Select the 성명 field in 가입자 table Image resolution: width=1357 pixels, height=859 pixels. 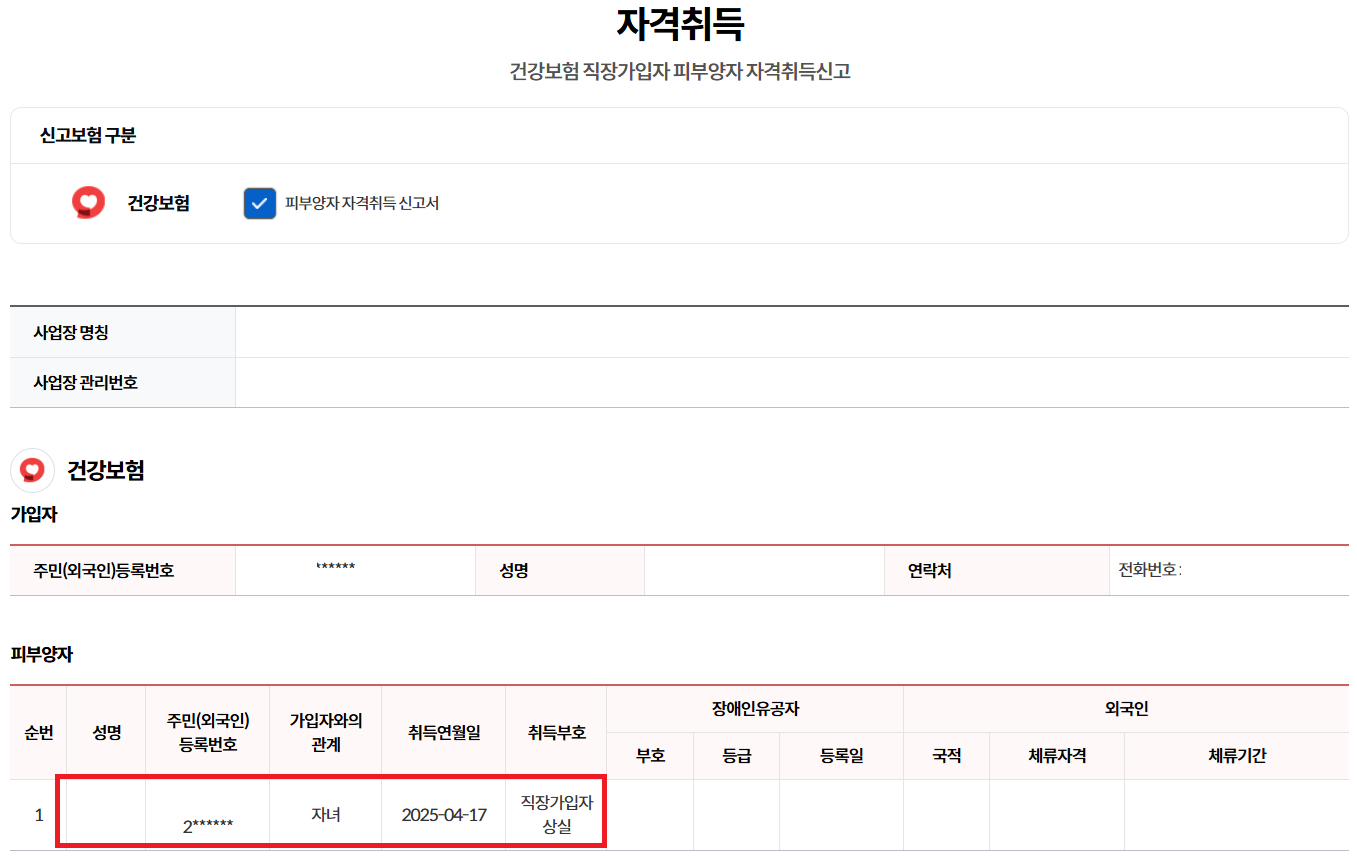(x=763, y=570)
